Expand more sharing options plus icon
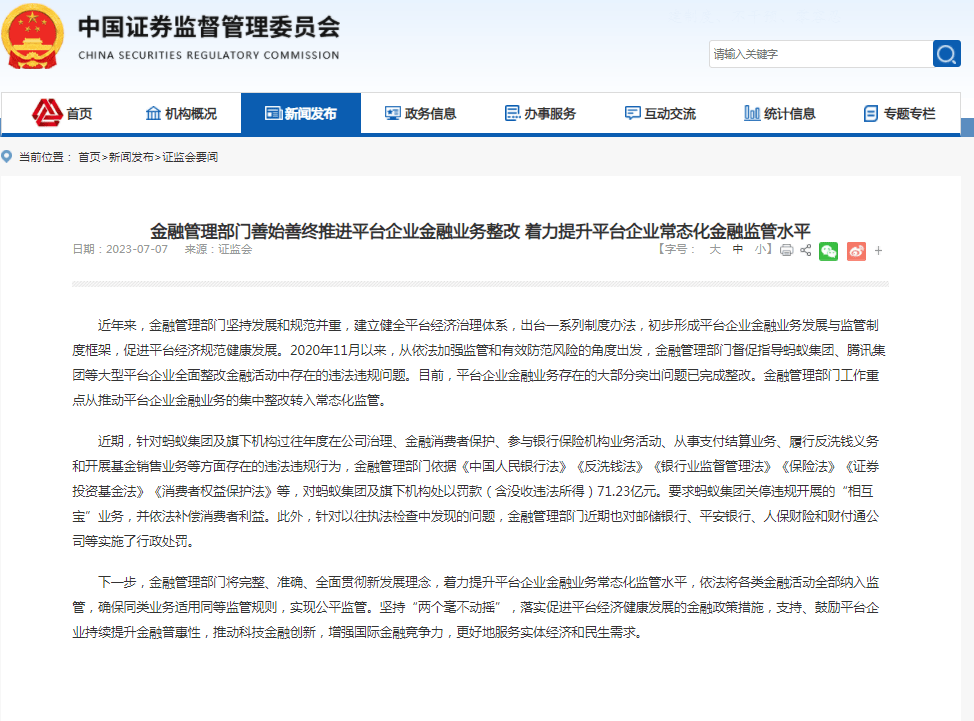Image resolution: width=974 pixels, height=721 pixels. pos(878,251)
